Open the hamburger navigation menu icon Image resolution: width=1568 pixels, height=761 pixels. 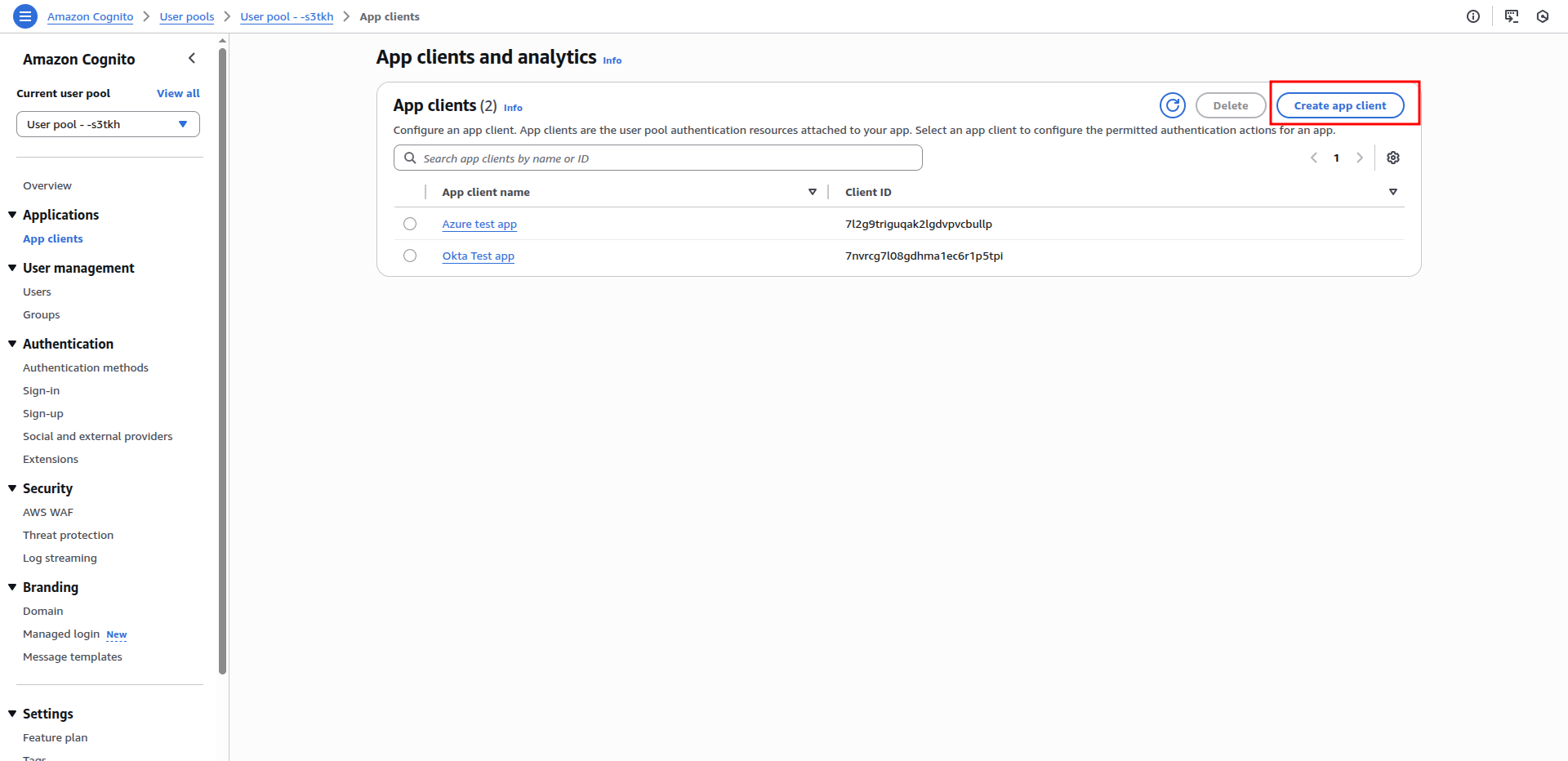[25, 16]
